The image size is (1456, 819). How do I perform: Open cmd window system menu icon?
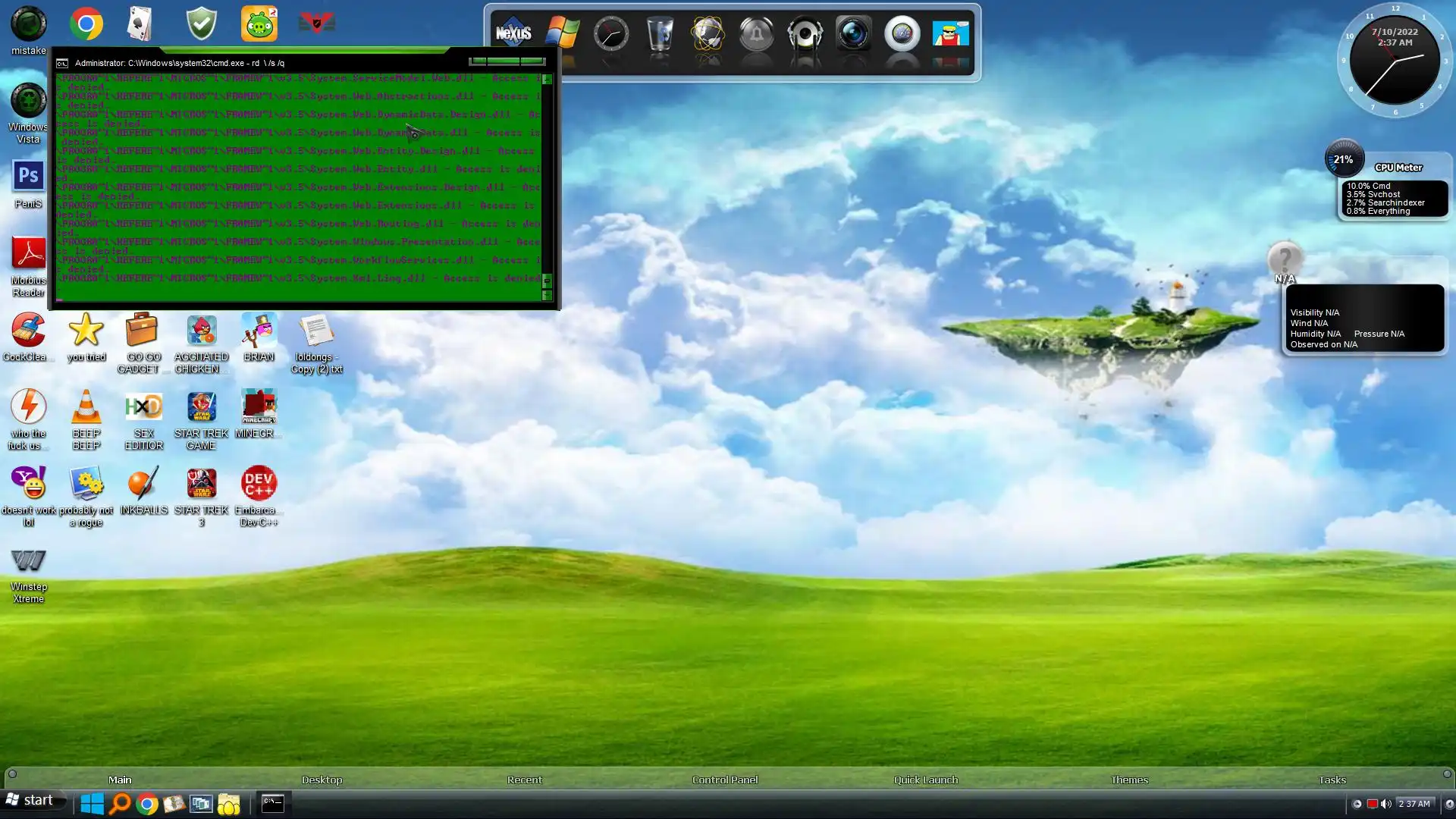(x=62, y=63)
